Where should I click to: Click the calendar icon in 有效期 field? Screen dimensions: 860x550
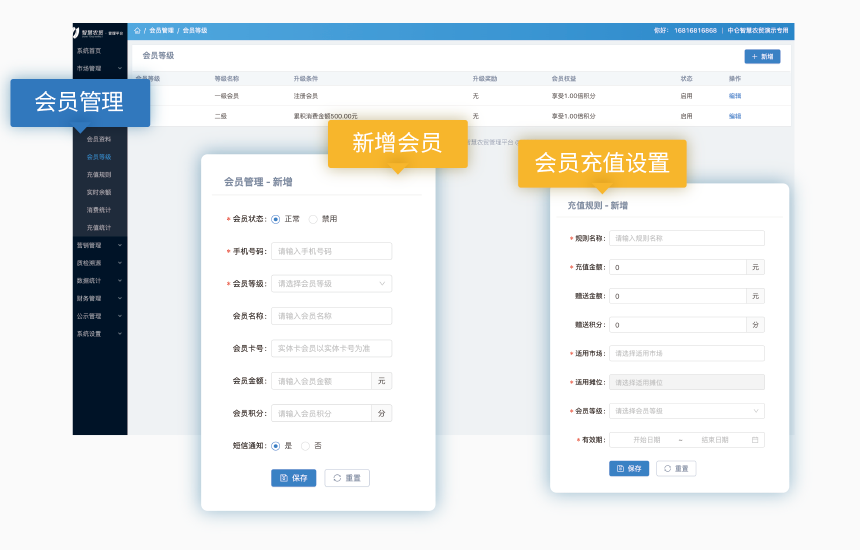tap(755, 440)
